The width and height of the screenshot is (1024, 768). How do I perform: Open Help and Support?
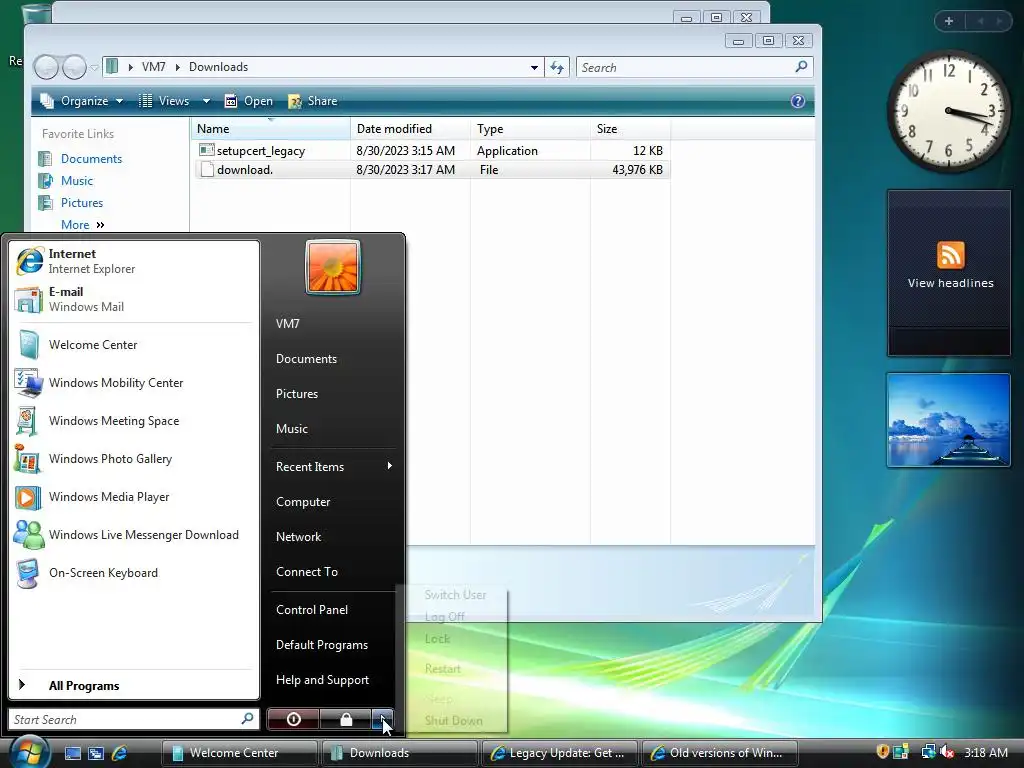pyautogui.click(x=333, y=680)
